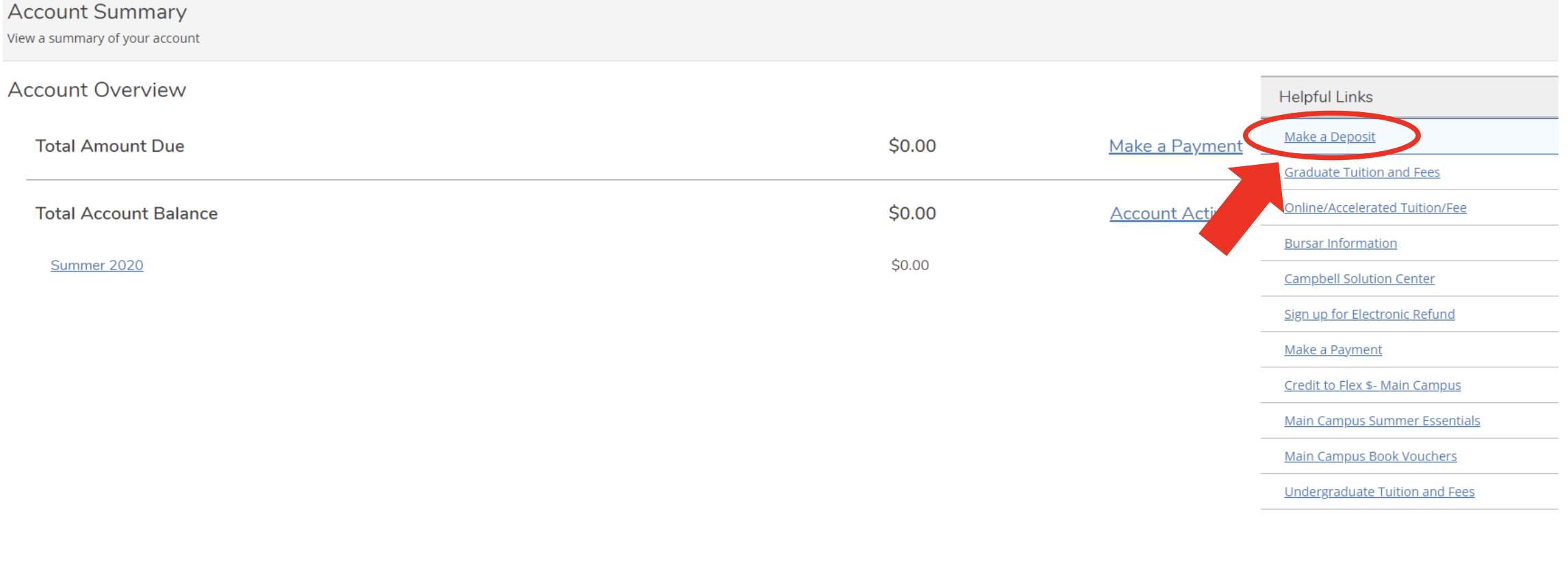Open Graduate Tuition and Fees
The image size is (1568, 565).
tap(1361, 172)
